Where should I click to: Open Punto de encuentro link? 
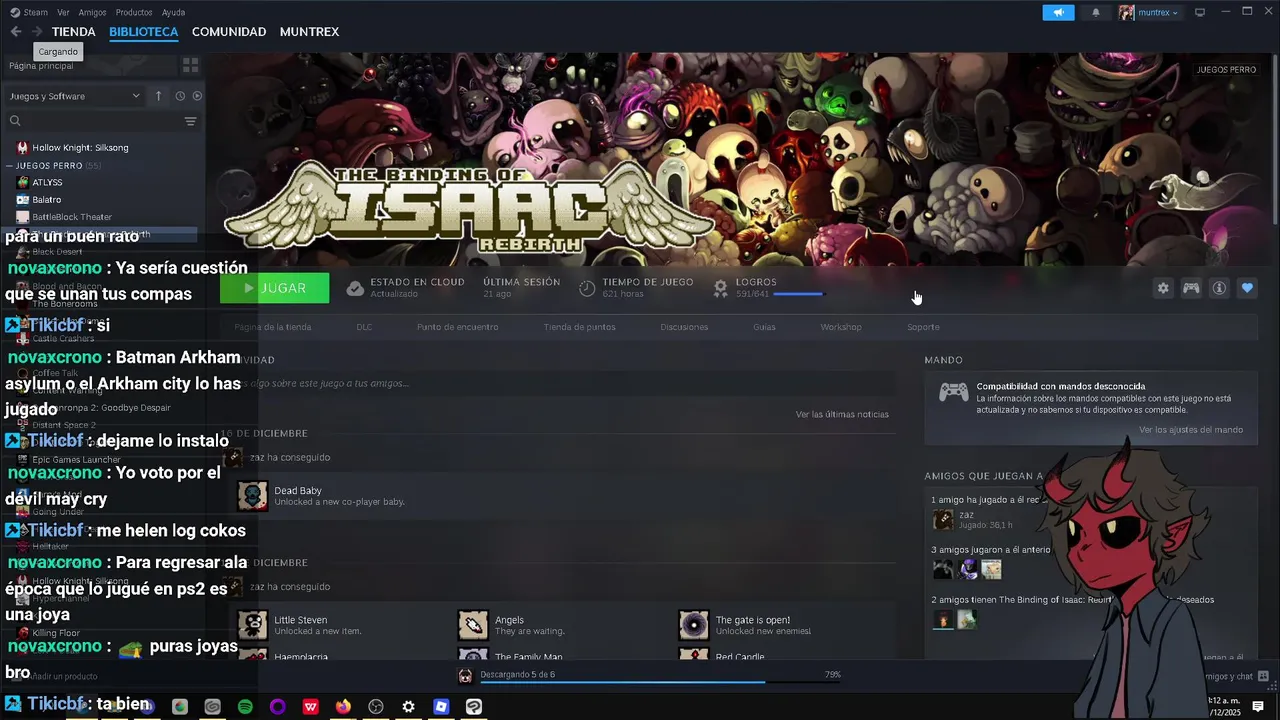point(458,327)
